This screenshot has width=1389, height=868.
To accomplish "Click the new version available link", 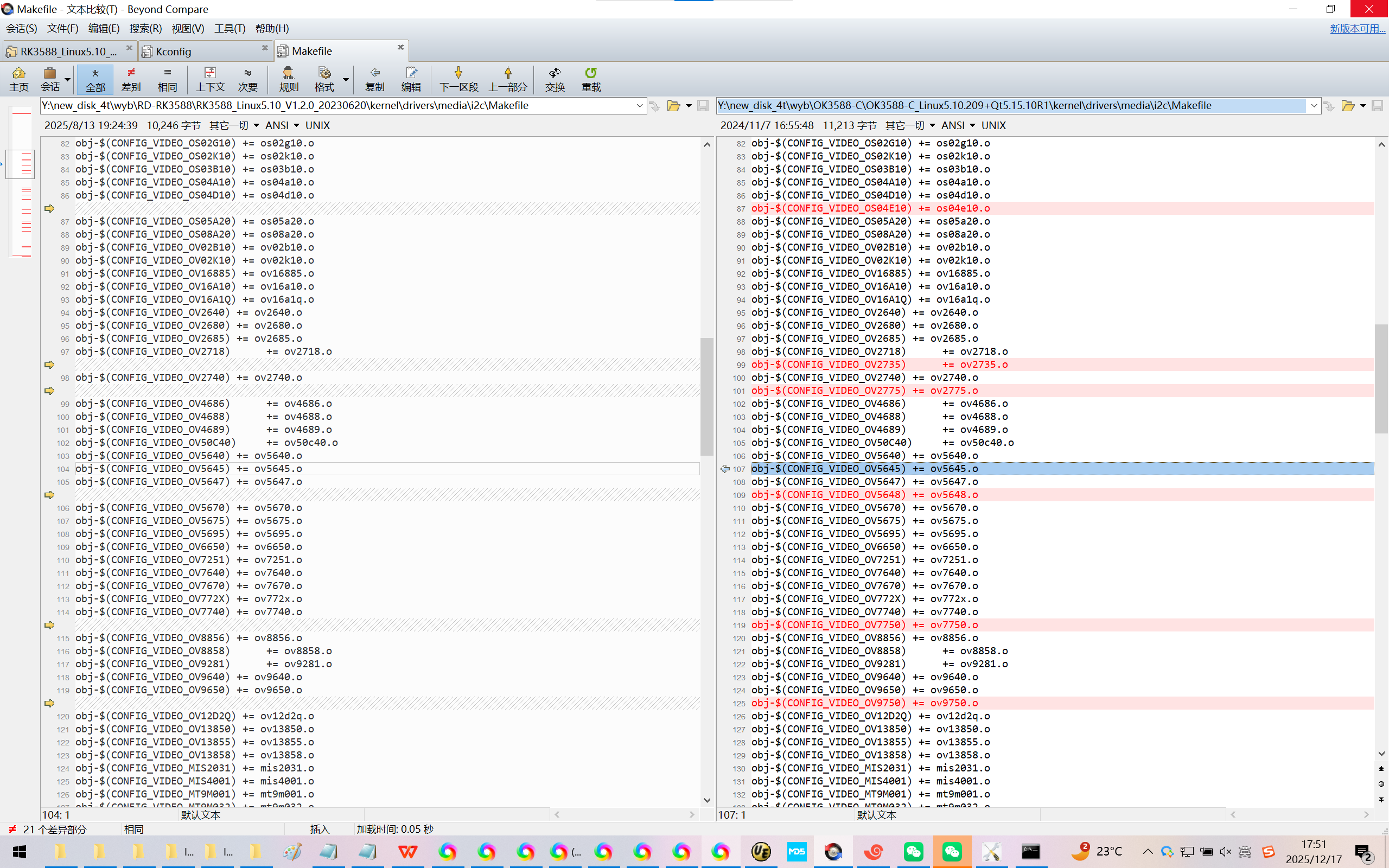I will 1357,28.
